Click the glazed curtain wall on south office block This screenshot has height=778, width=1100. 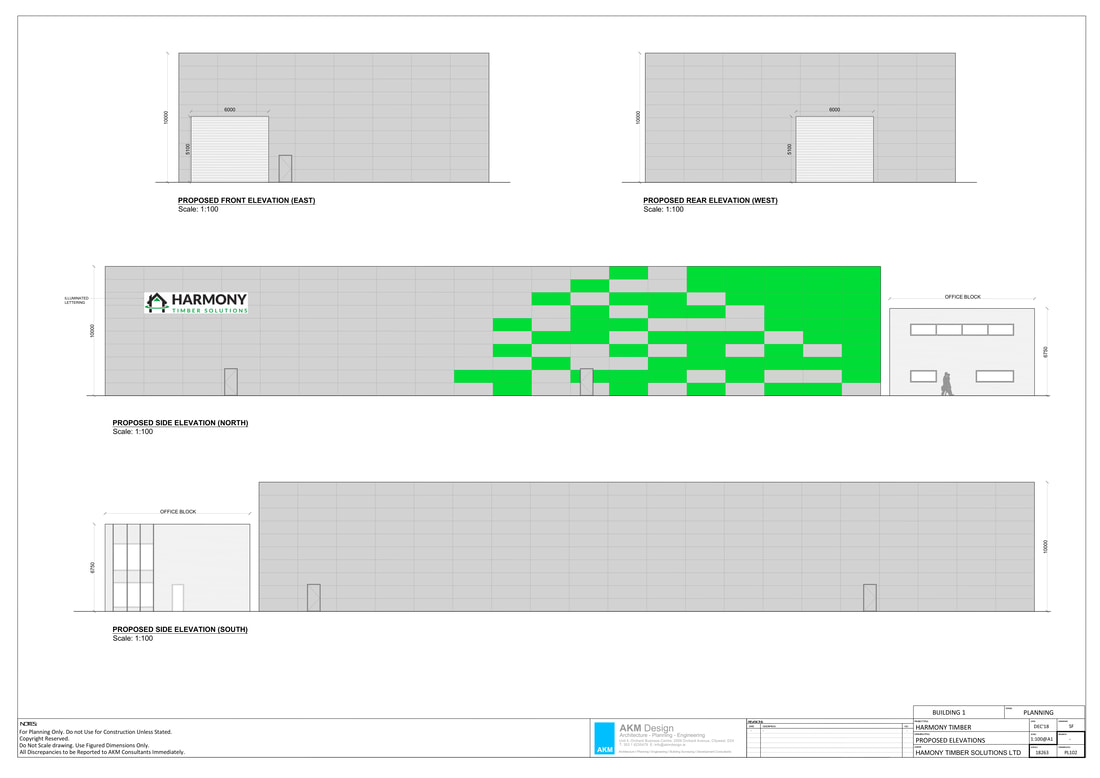point(133,567)
